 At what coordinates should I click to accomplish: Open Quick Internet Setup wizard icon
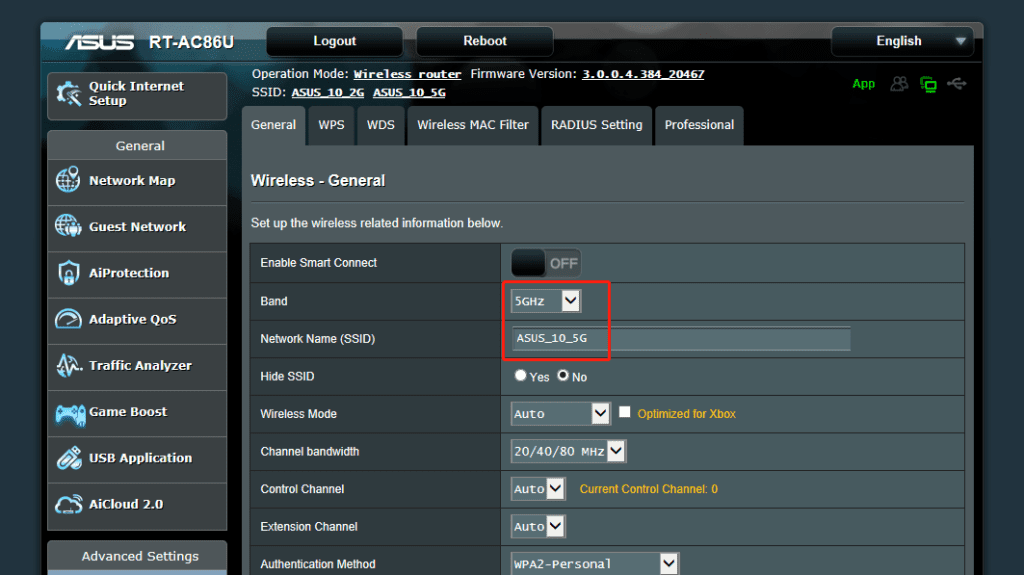tap(69, 94)
